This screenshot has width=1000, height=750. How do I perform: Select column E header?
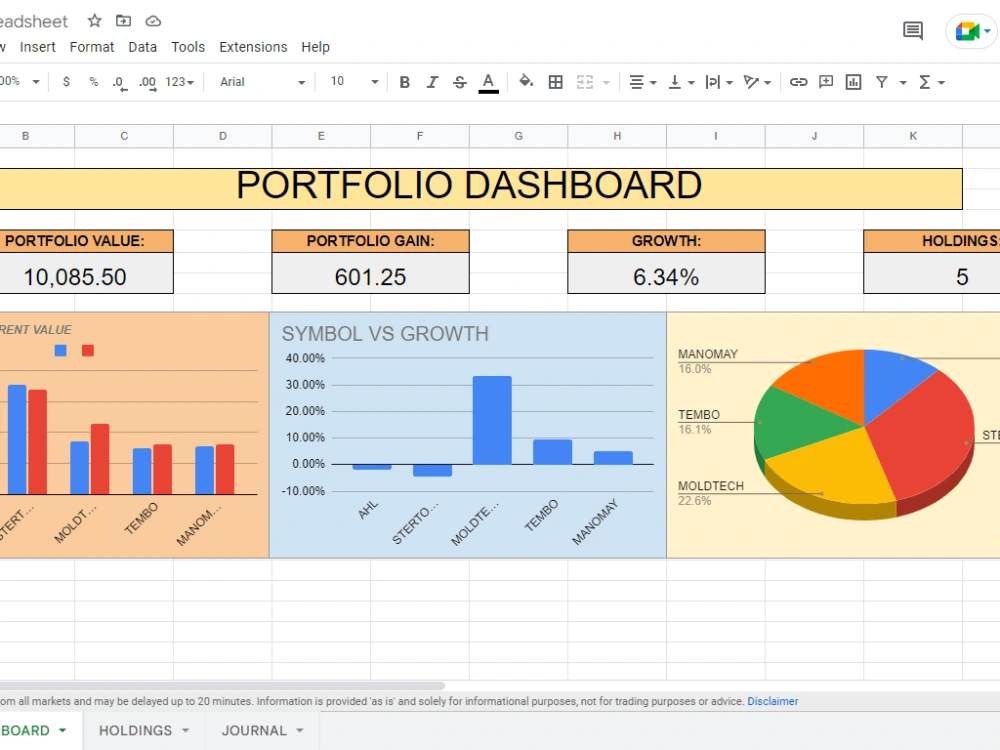point(321,136)
